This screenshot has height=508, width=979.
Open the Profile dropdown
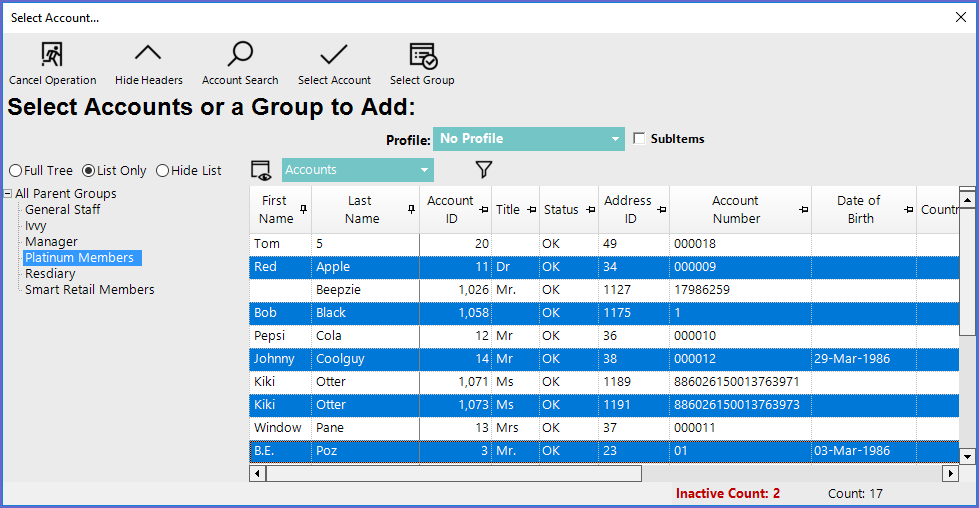coord(615,139)
